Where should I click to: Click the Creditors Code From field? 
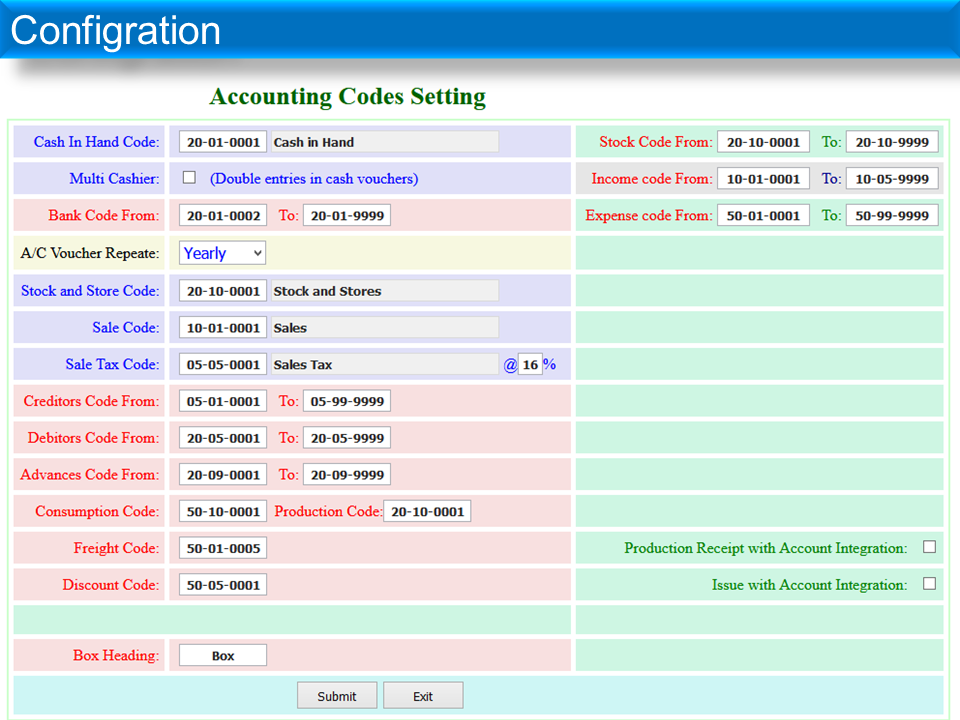(x=223, y=401)
